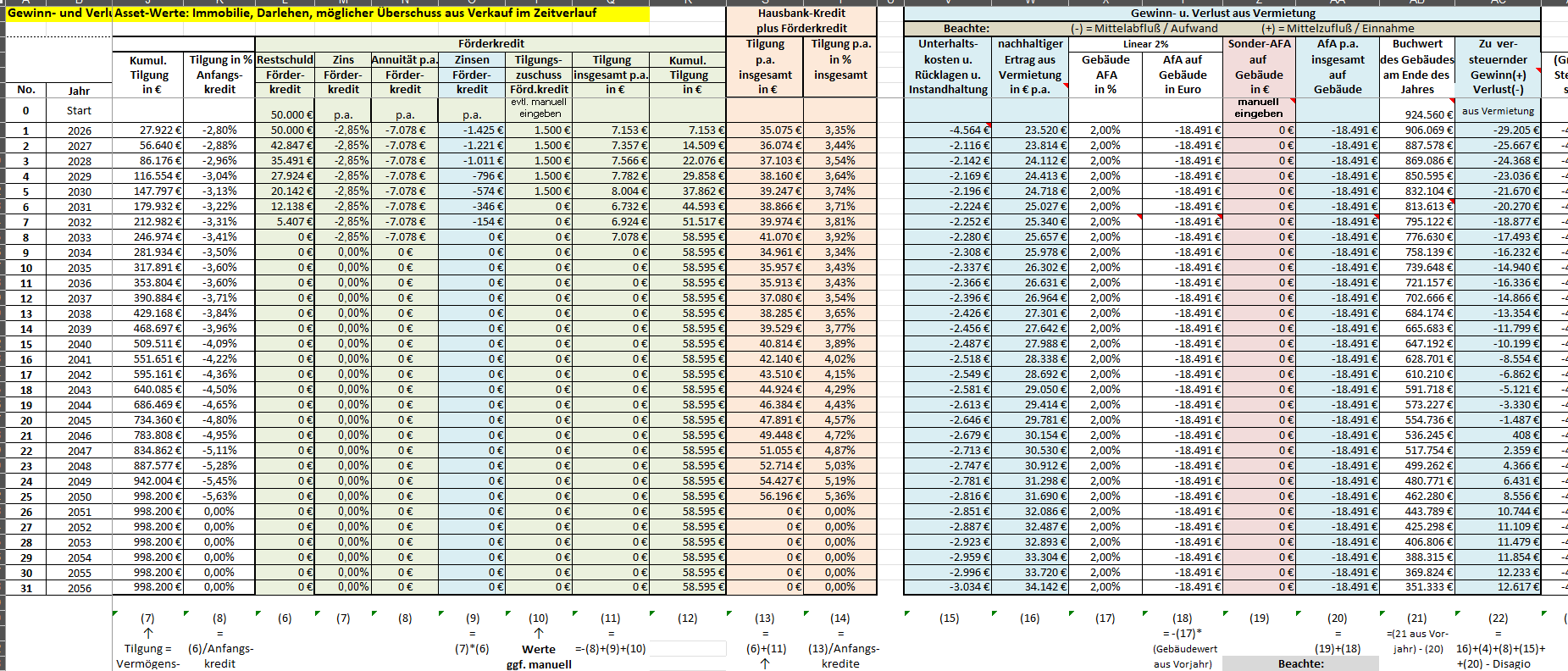Click the "No." column header cell

26,90
